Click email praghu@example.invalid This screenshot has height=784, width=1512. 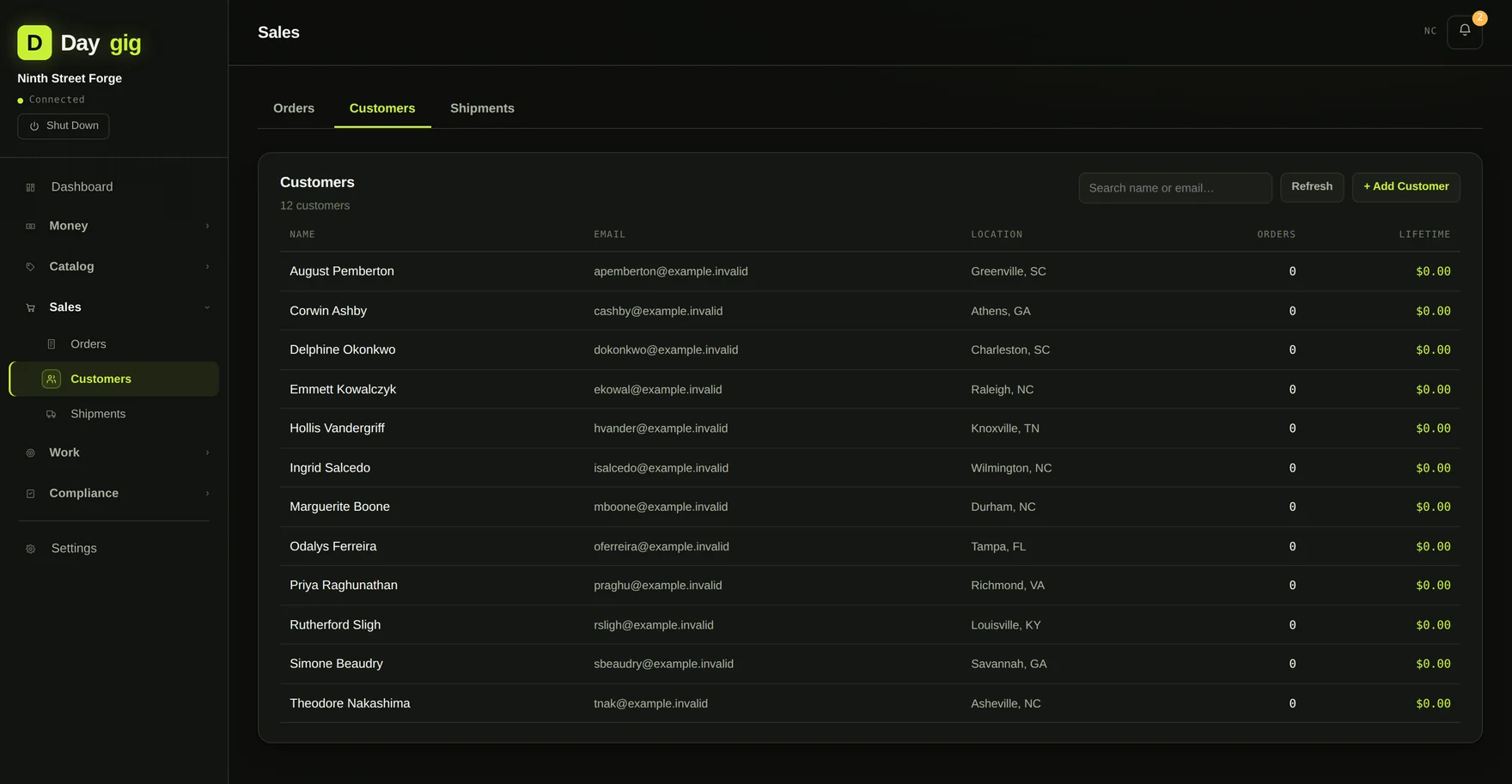click(658, 586)
